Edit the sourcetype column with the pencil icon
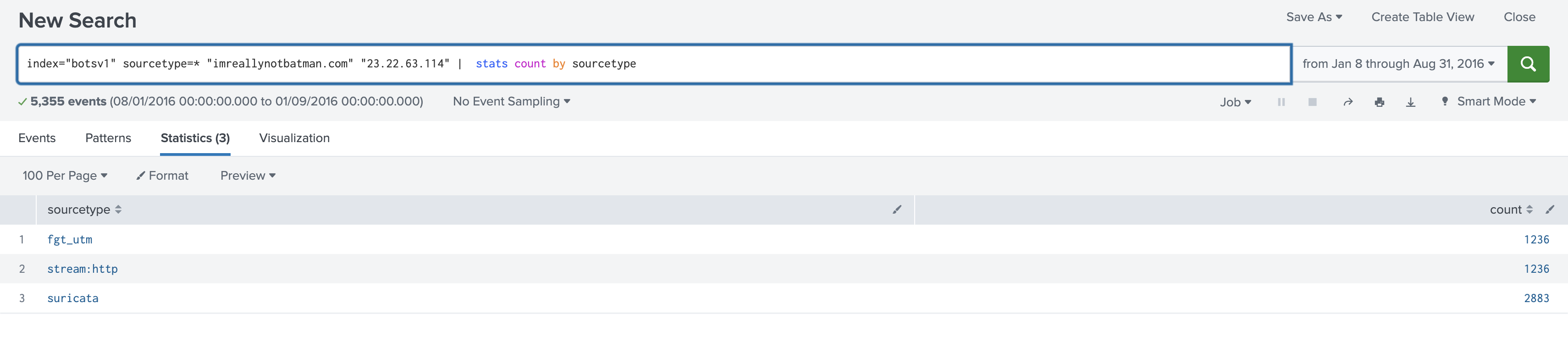Screen dimensions: 1568x353 (x=897, y=210)
